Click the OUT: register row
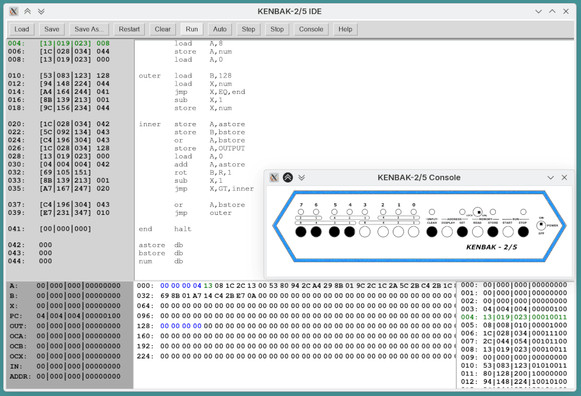This screenshot has height=396, width=581. click(x=65, y=326)
